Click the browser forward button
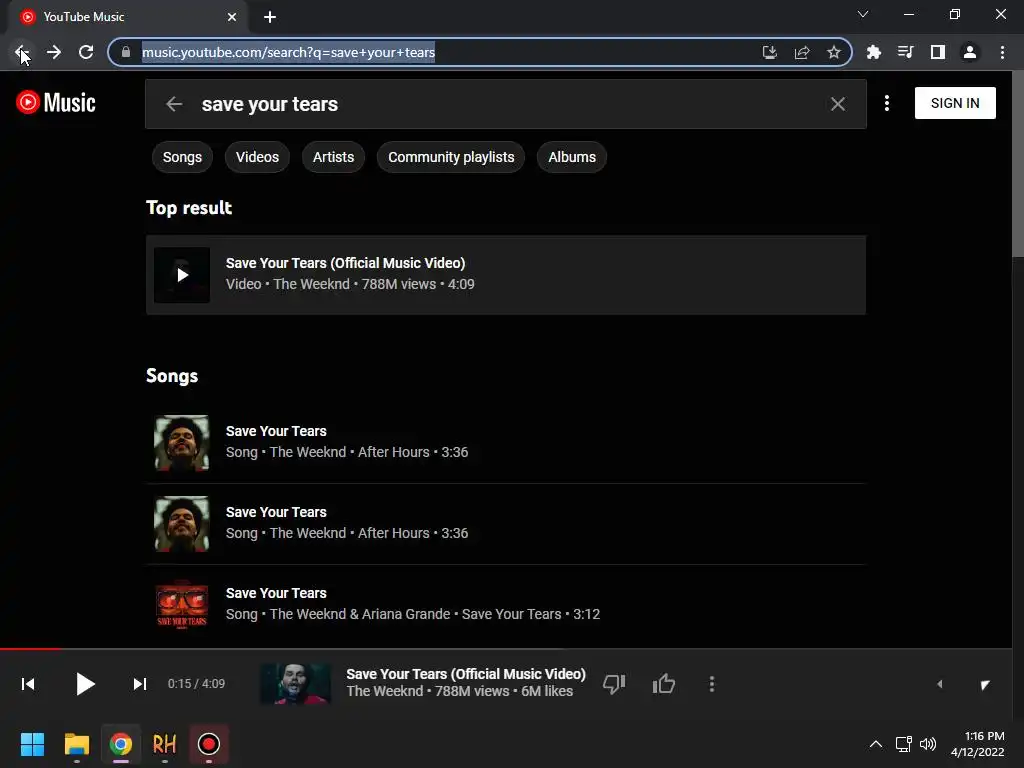This screenshot has width=1024, height=768. point(54,52)
